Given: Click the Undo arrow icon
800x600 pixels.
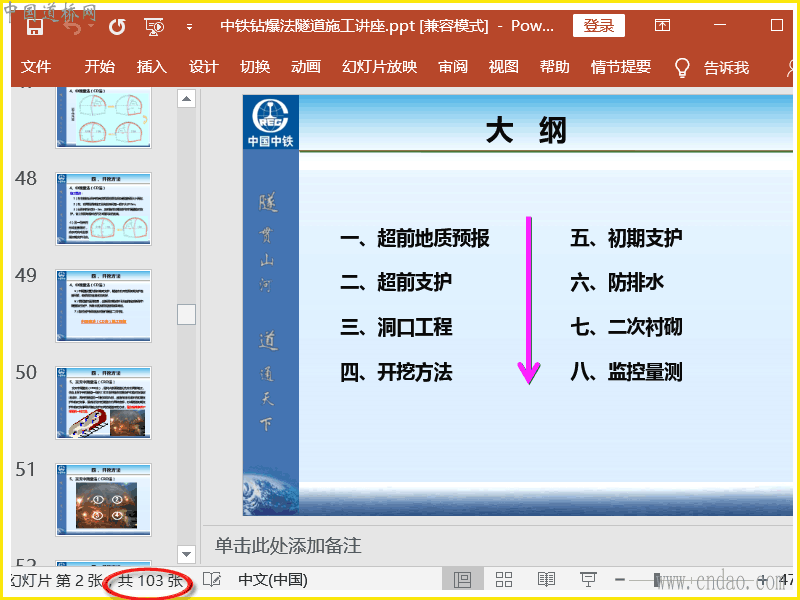Looking at the screenshot, I should point(74,27).
